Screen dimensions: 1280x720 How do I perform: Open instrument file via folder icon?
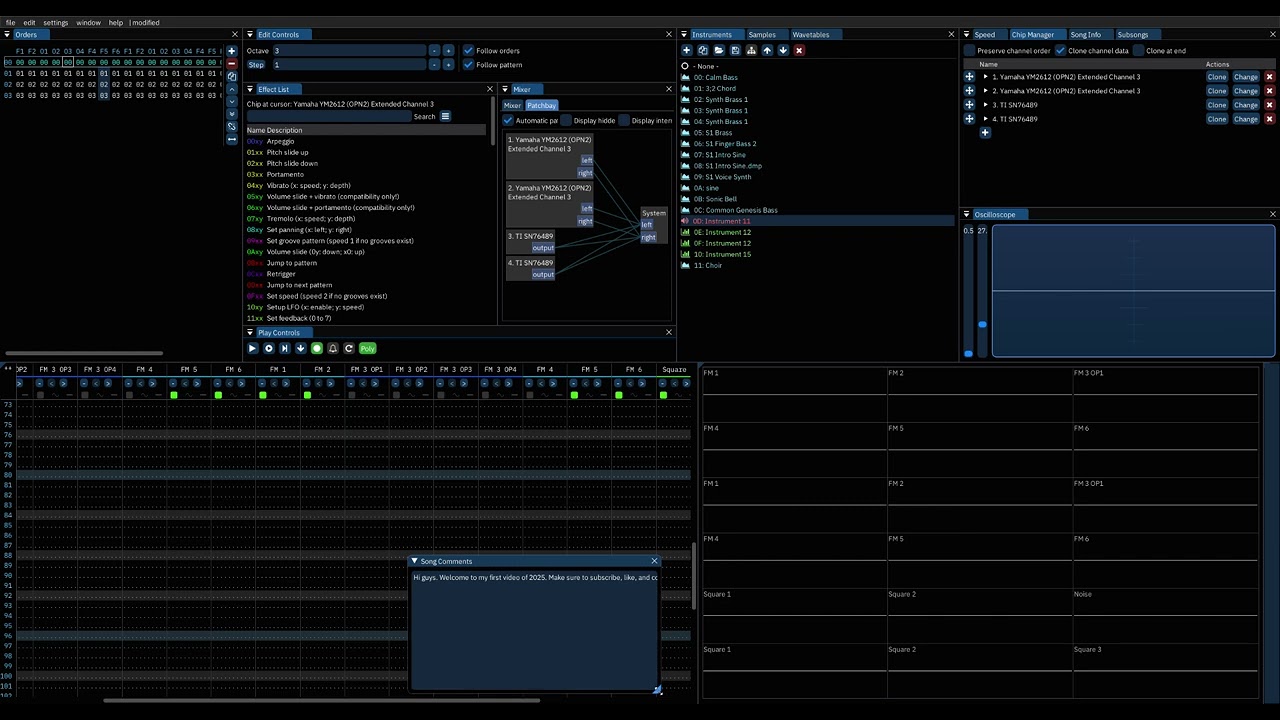tap(719, 50)
